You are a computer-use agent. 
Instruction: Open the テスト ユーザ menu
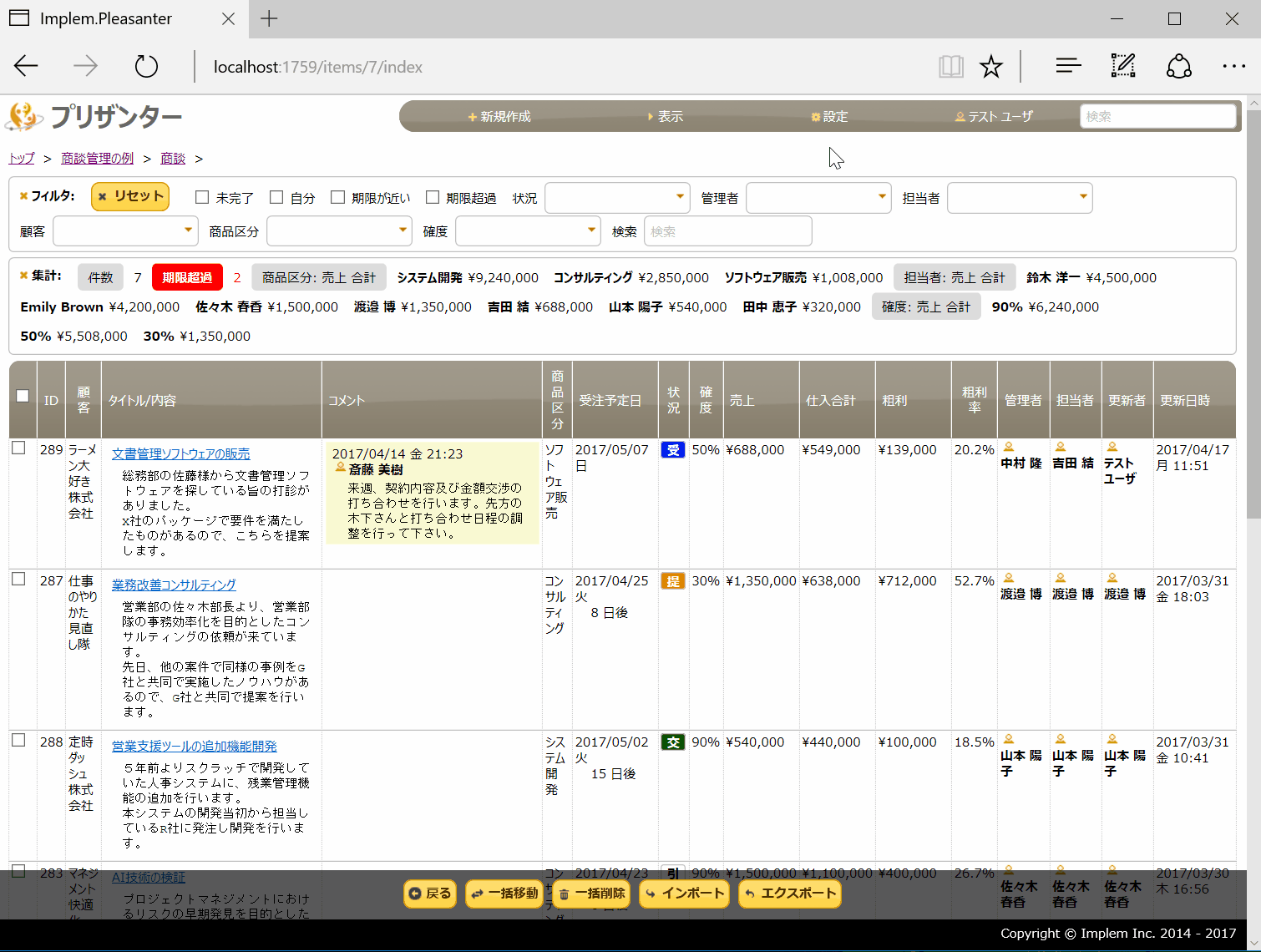click(994, 117)
